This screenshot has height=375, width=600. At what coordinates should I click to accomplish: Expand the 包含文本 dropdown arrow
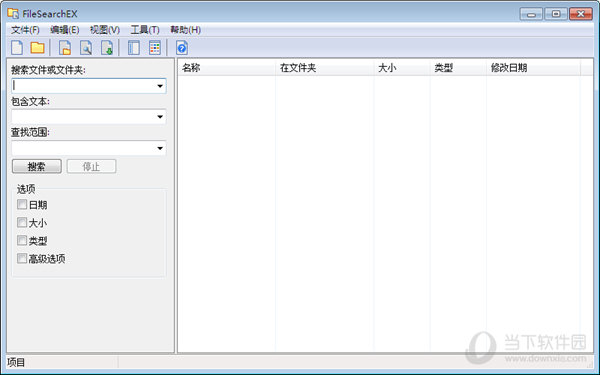tap(160, 117)
